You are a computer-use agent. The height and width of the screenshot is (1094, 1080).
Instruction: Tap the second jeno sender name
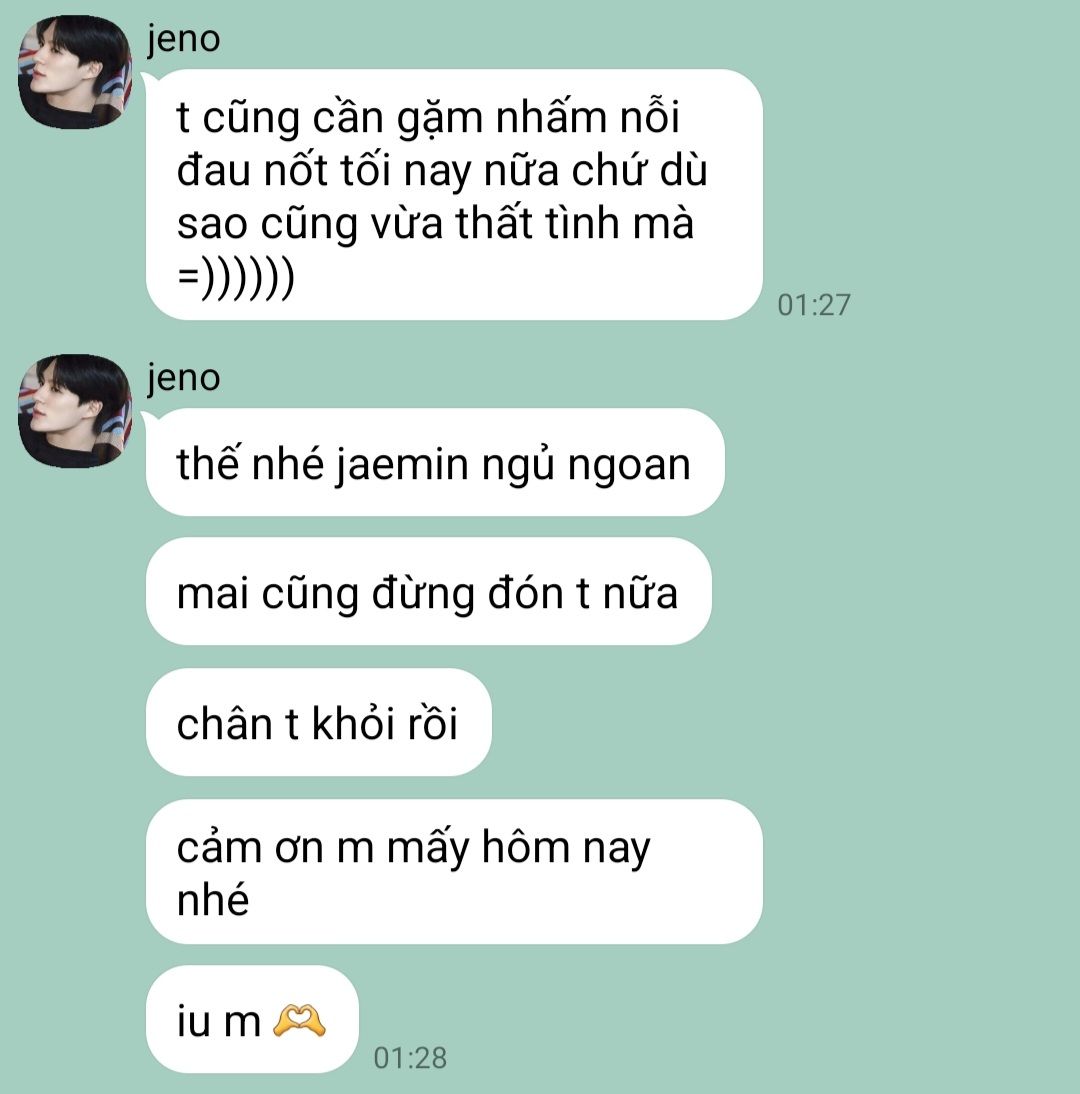183,378
